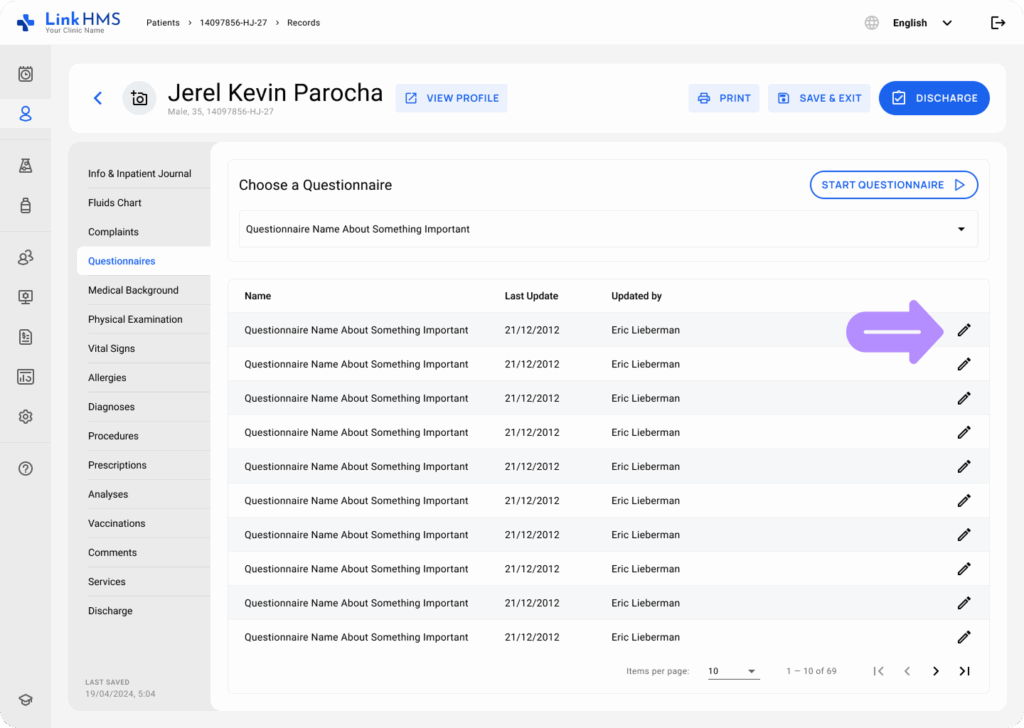This screenshot has height=728, width=1024.
Task: Click the laboratory flask sidebar icon
Action: tap(25, 166)
